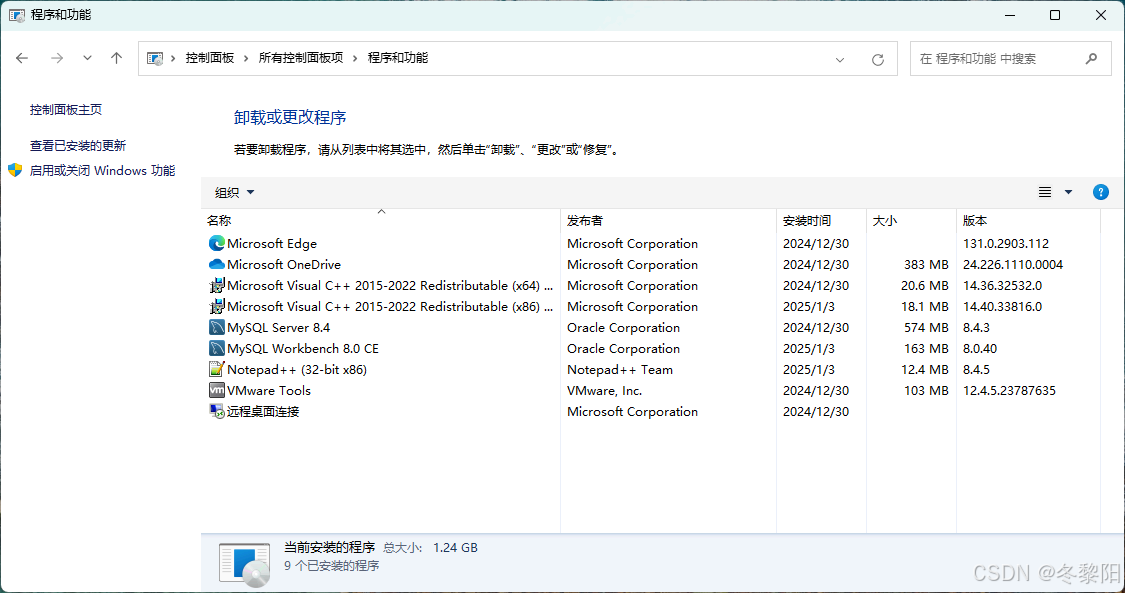Expand chevron before 控制面板 breadcrumb
This screenshot has width=1125, height=593.
[x=173, y=58]
